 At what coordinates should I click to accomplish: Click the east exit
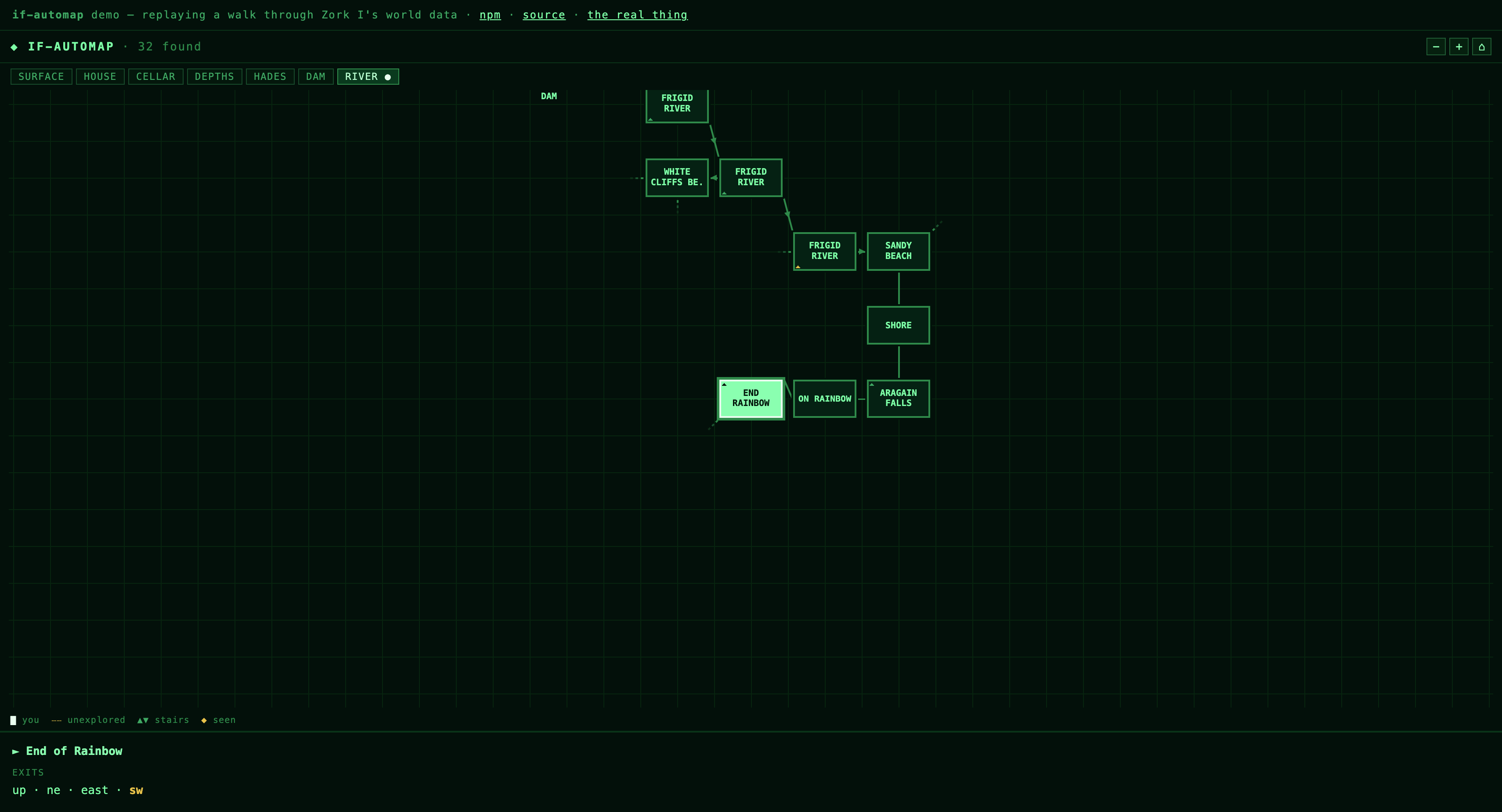point(94,790)
